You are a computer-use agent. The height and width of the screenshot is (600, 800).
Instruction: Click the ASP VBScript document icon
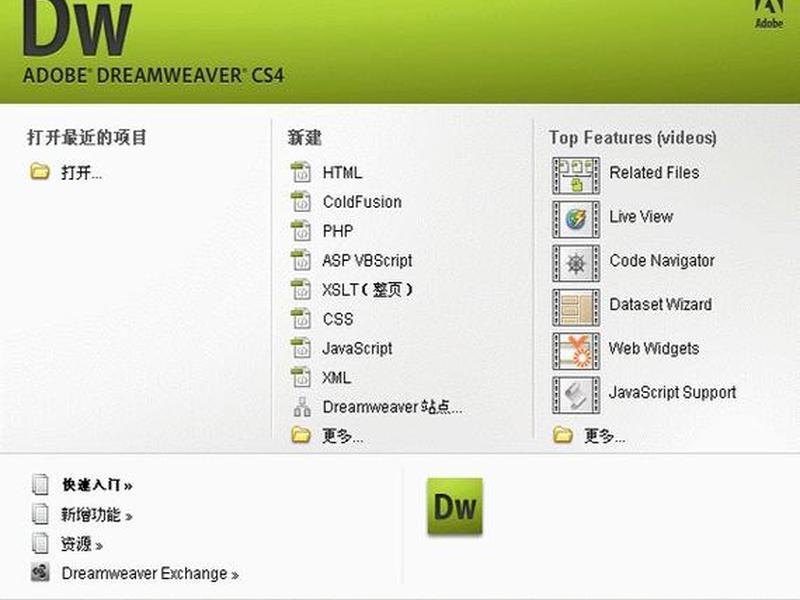point(301,260)
